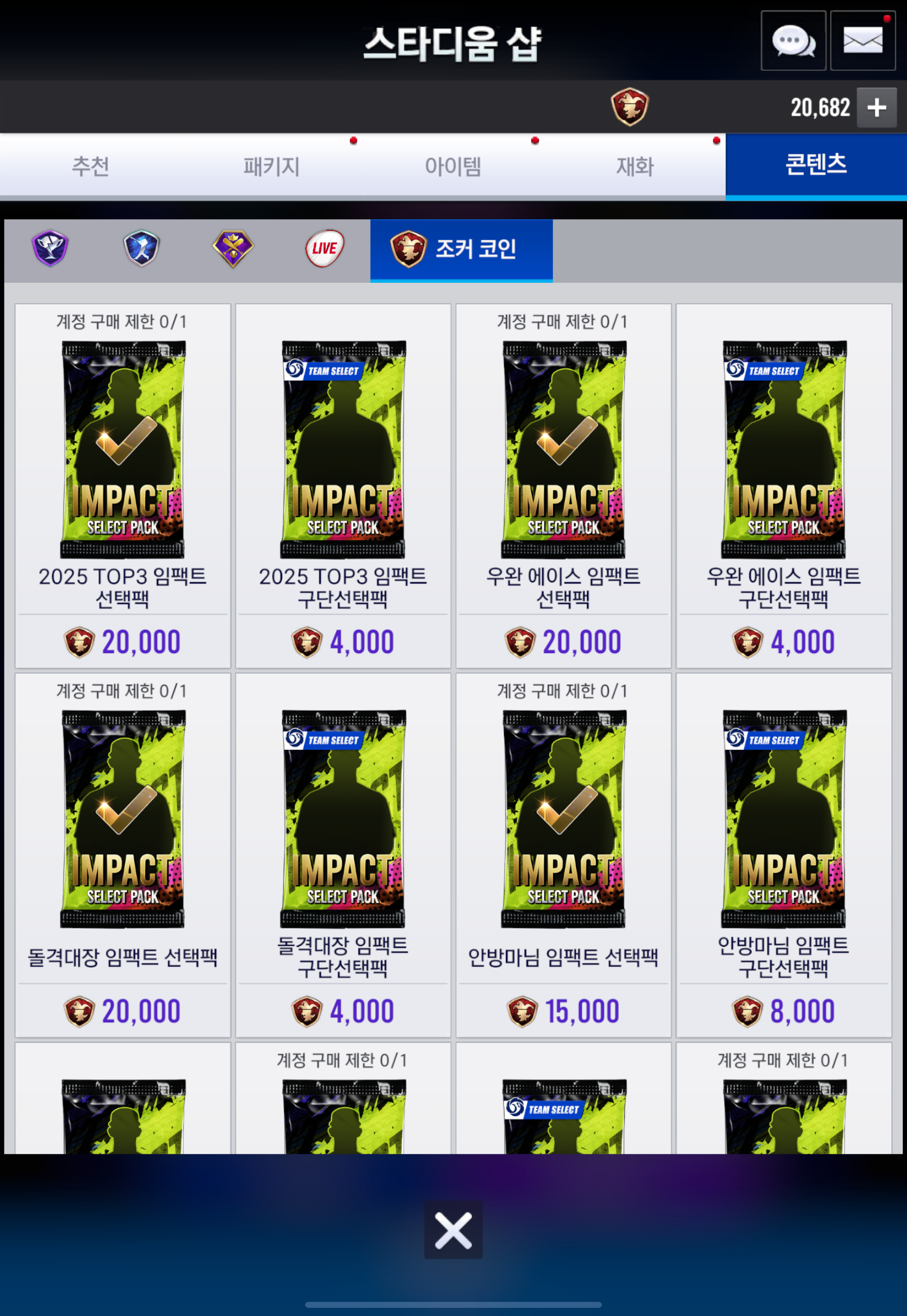Select the purple trophy currency tab
Viewport: 907px width, 1316px height.
click(x=50, y=249)
